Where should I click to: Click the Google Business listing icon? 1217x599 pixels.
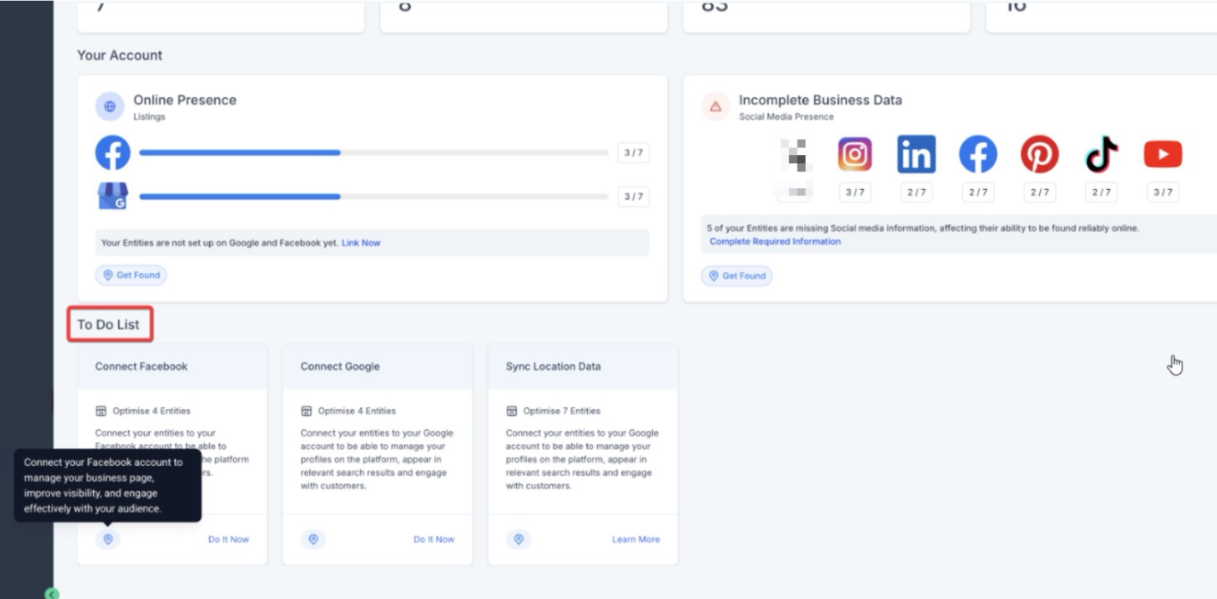tap(112, 196)
